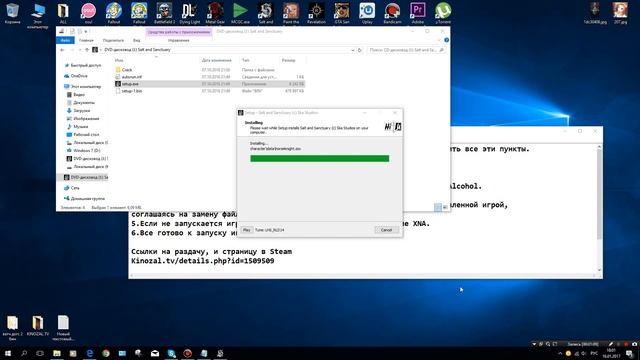Open Microsoft Edge from the taskbar
This screenshot has width=640, height=360.
[89, 353]
